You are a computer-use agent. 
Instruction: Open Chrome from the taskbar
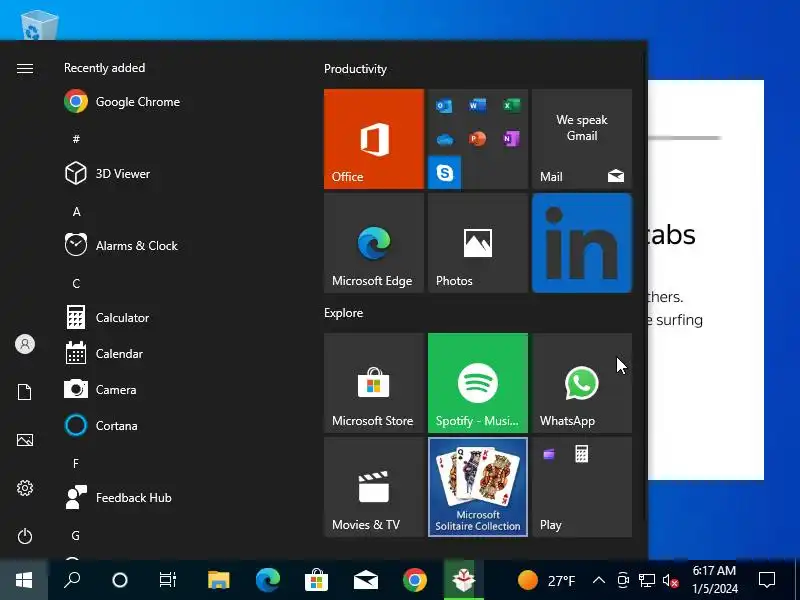pos(415,580)
